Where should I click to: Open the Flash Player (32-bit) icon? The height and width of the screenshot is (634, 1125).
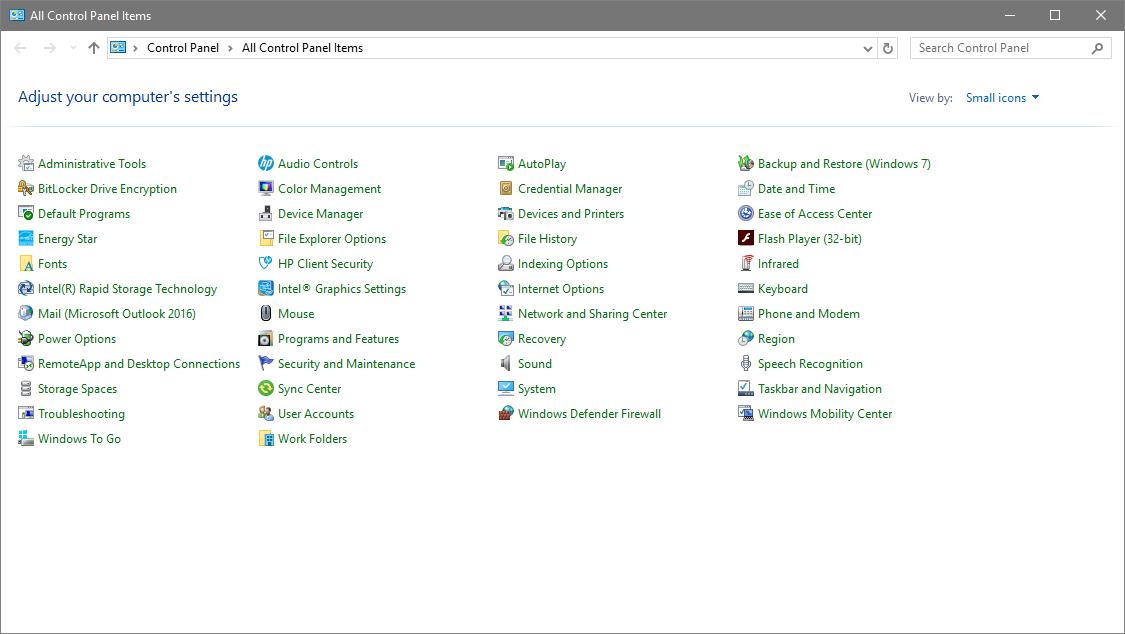click(x=746, y=239)
